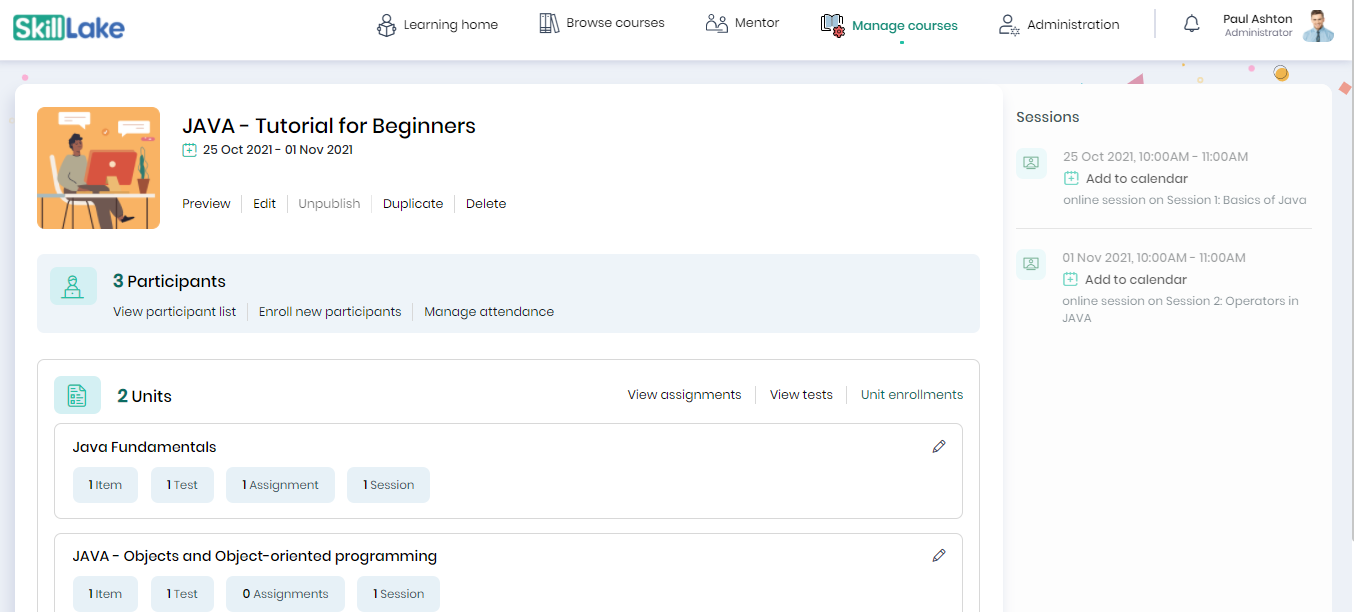
Task: Click the course title JAVA - Tutorial for Beginners
Action: (329, 126)
